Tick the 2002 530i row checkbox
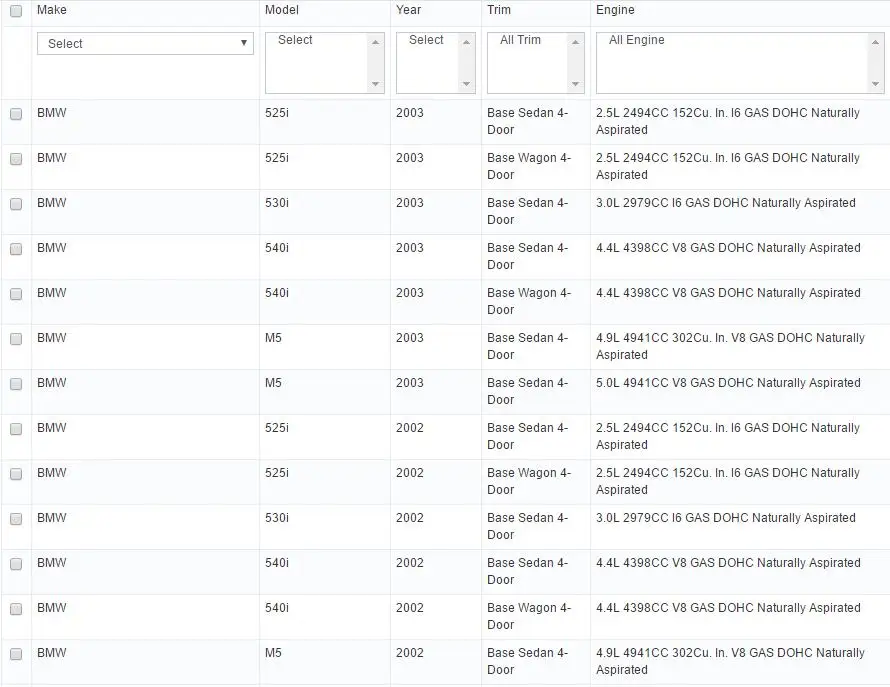 point(16,519)
